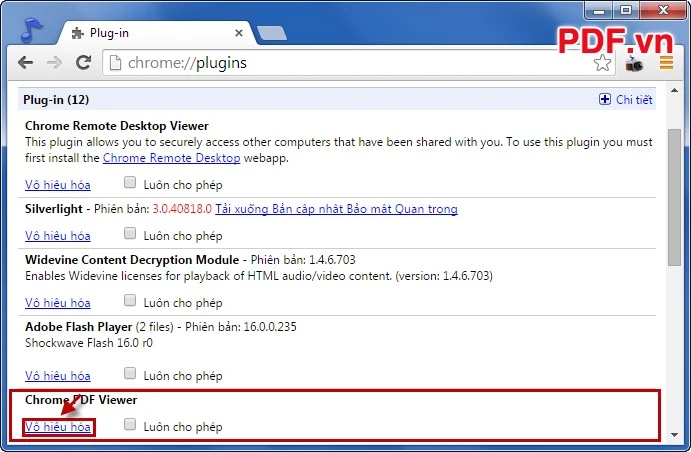Click the Chrome PDF Viewer heading

click(81, 400)
